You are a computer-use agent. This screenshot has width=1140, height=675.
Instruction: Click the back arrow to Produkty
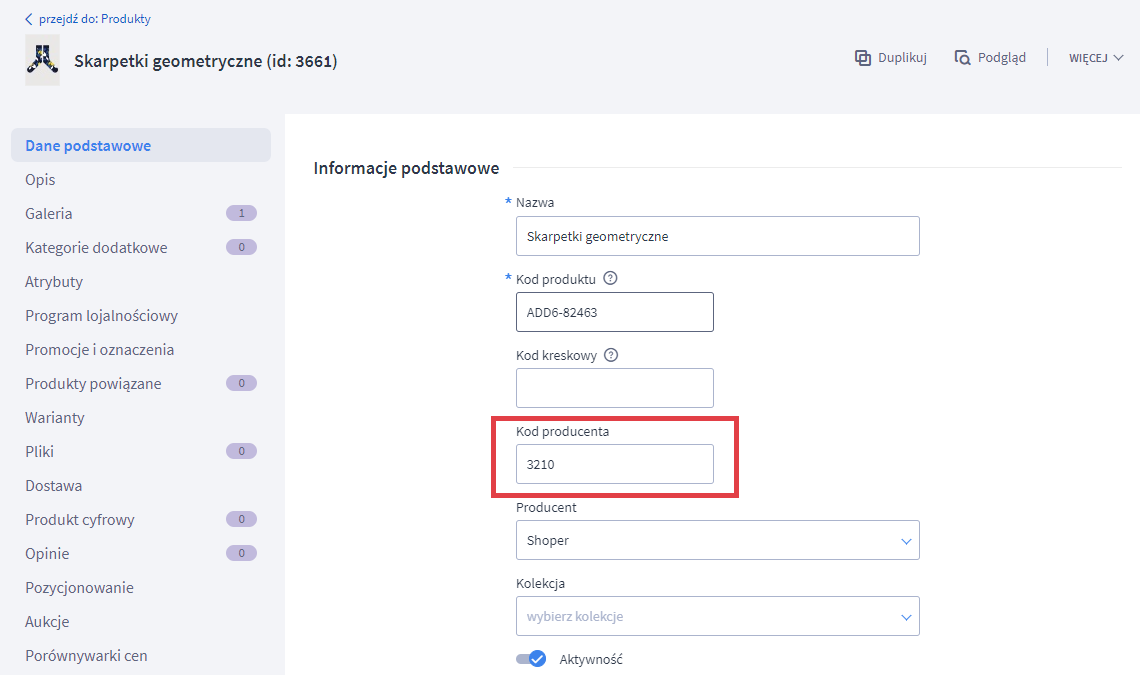pos(29,19)
